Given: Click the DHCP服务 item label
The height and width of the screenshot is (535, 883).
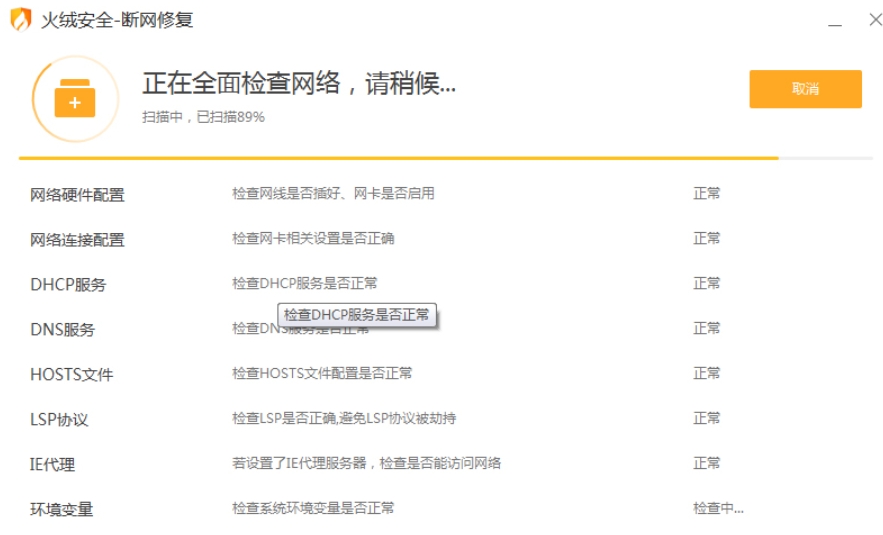Looking at the screenshot, I should (68, 285).
